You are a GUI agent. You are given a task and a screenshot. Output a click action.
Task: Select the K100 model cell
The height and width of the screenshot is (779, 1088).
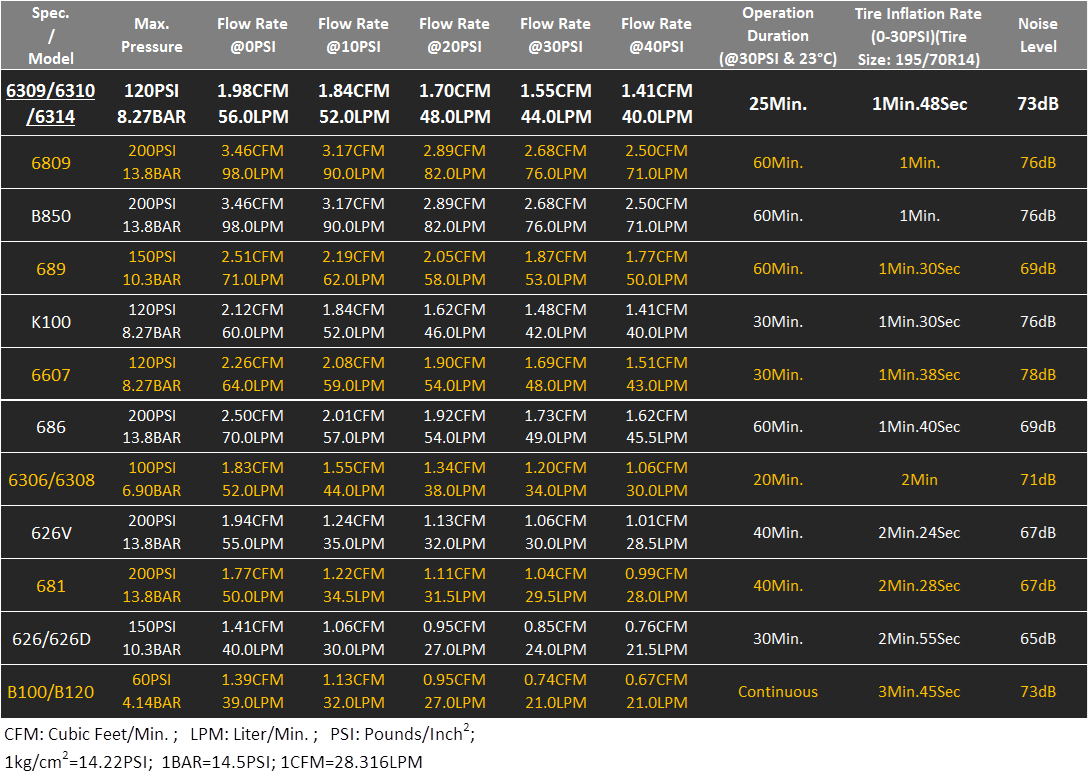click(x=51, y=321)
